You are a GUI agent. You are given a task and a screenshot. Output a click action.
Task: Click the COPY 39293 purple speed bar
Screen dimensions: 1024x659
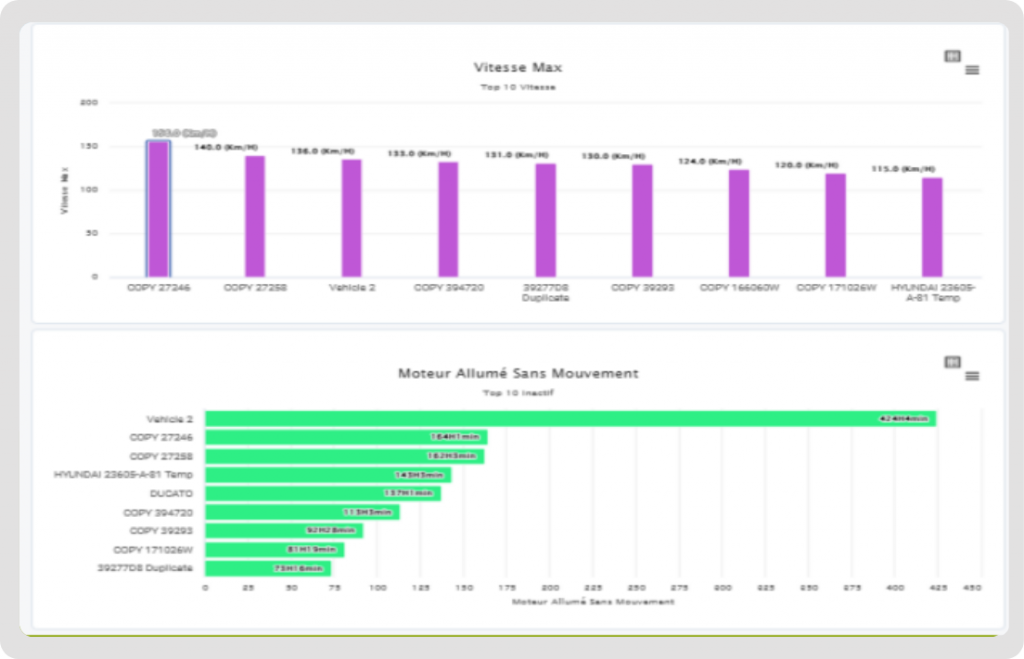(642, 221)
